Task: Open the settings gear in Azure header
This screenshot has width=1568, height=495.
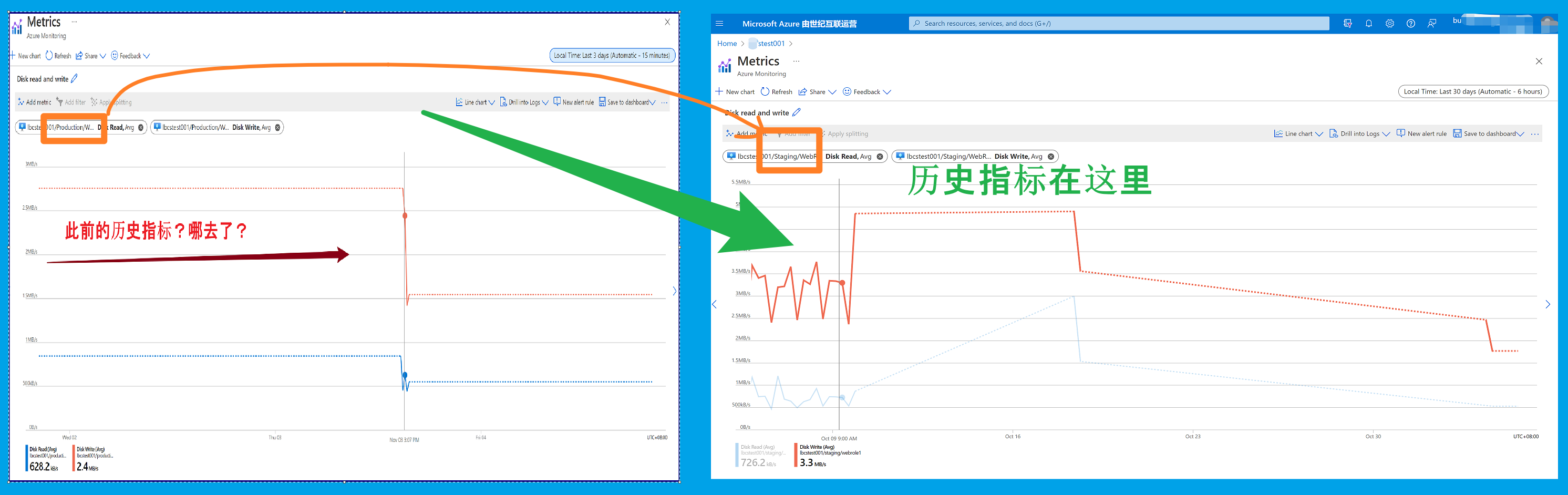Action: click(1390, 24)
